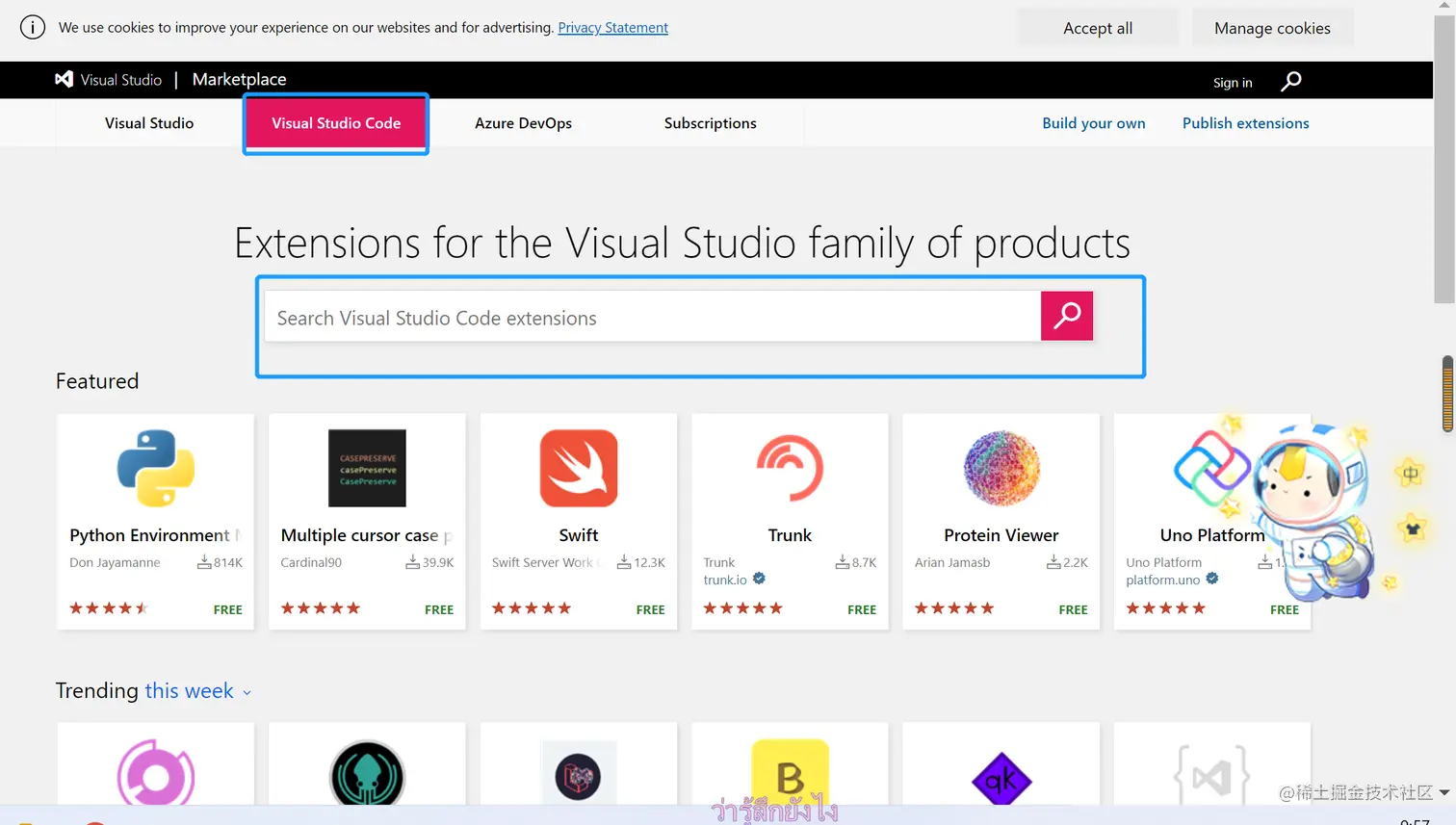The height and width of the screenshot is (825, 1456).
Task: Click the yellow Bootstrap trending extension icon
Action: point(789,777)
